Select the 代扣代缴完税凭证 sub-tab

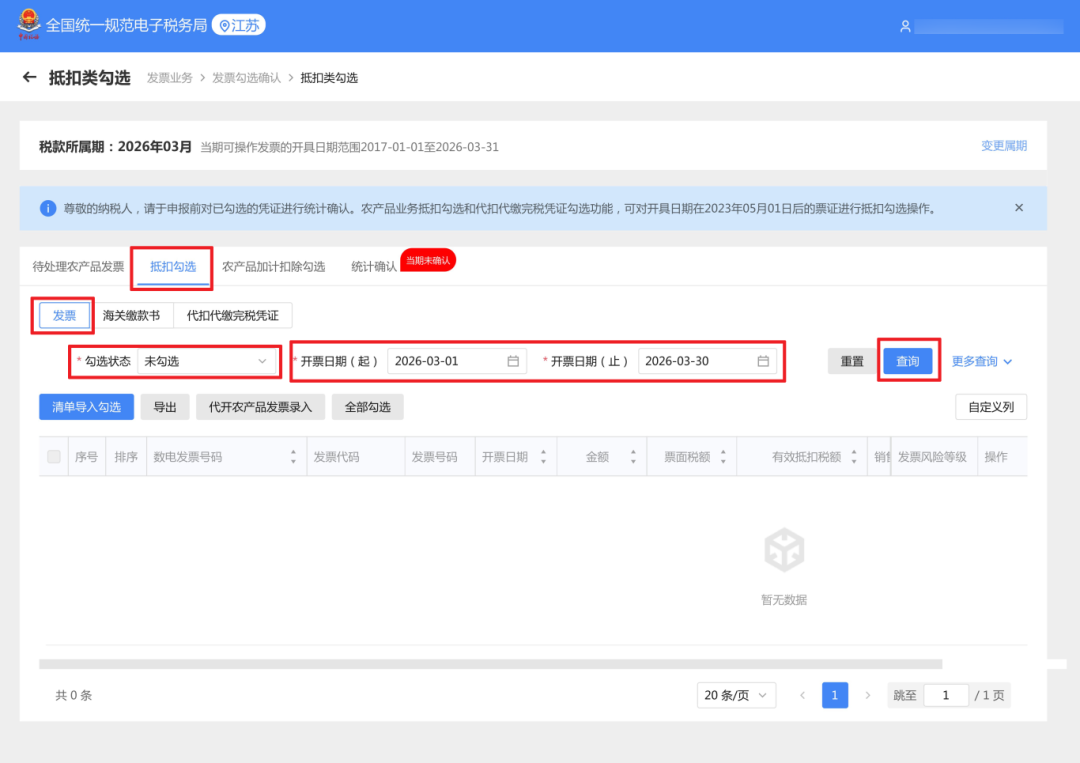tap(233, 315)
